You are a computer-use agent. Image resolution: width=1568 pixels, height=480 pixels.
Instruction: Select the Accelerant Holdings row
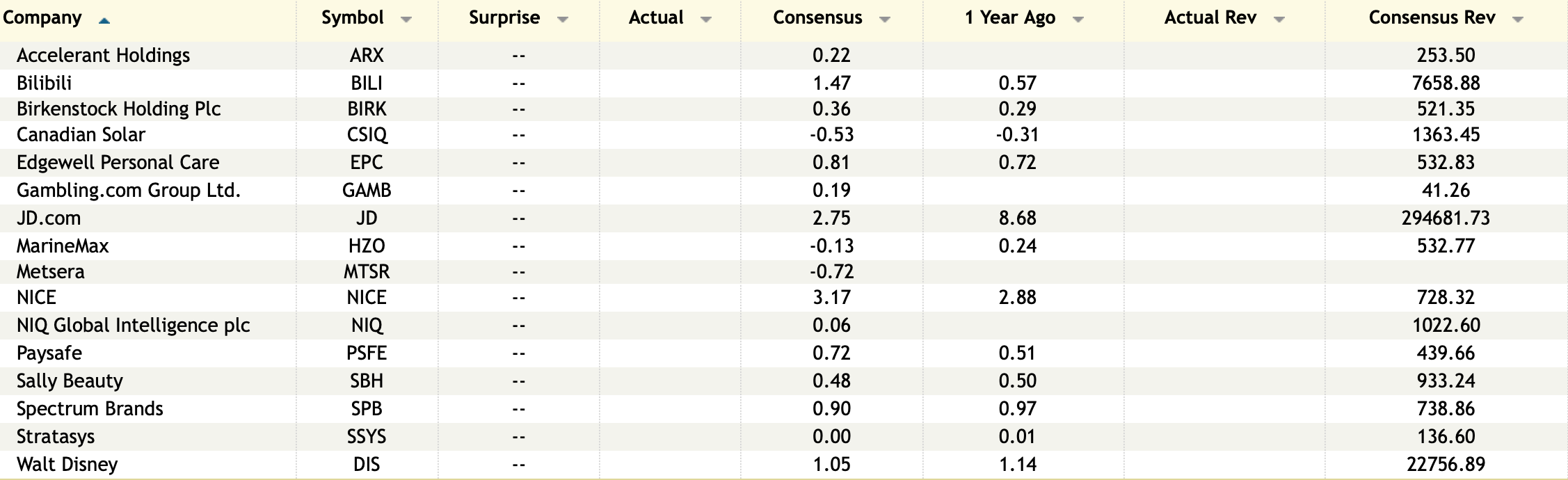pyautogui.click(x=103, y=55)
